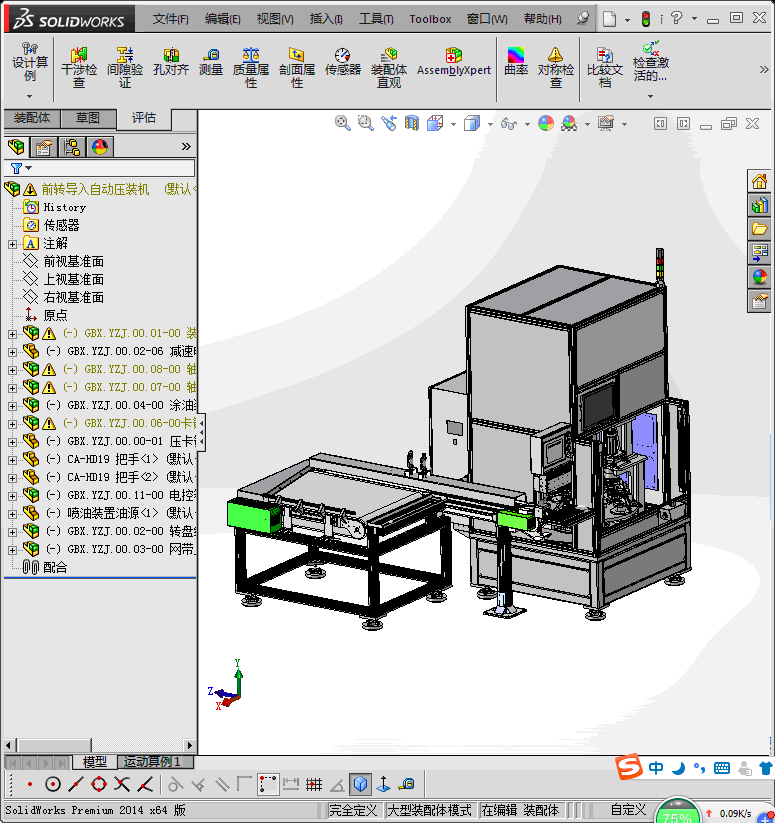Viewport: 775px width, 823px height.
Task: Expand GBX.YZJ.00.03-00 网带 component
Action: click(x=12, y=550)
